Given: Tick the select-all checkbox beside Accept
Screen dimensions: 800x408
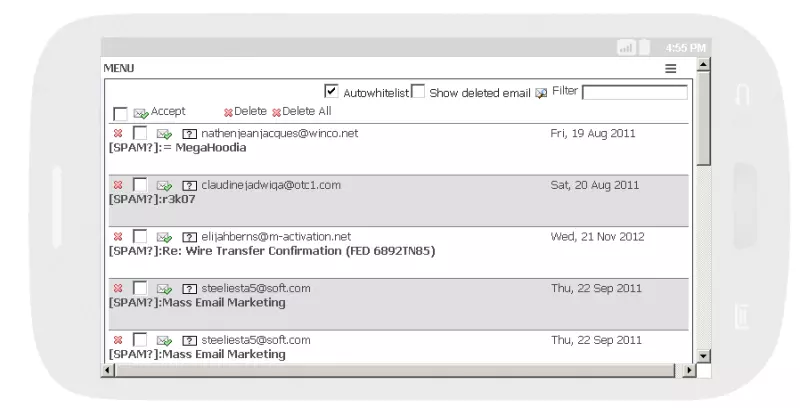Looking at the screenshot, I should point(120,113).
